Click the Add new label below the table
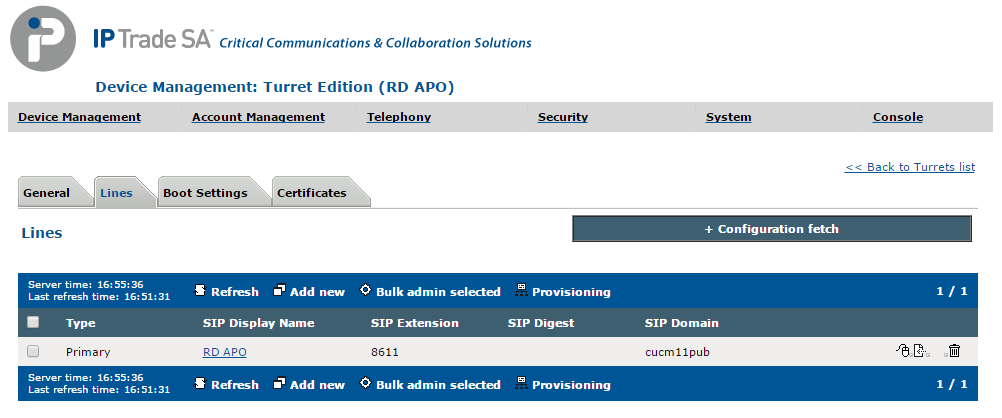The width and height of the screenshot is (1002, 418). click(x=317, y=385)
